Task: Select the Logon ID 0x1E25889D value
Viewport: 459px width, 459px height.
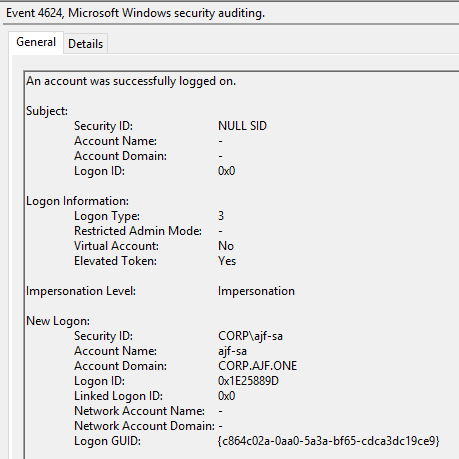Action: click(x=248, y=381)
